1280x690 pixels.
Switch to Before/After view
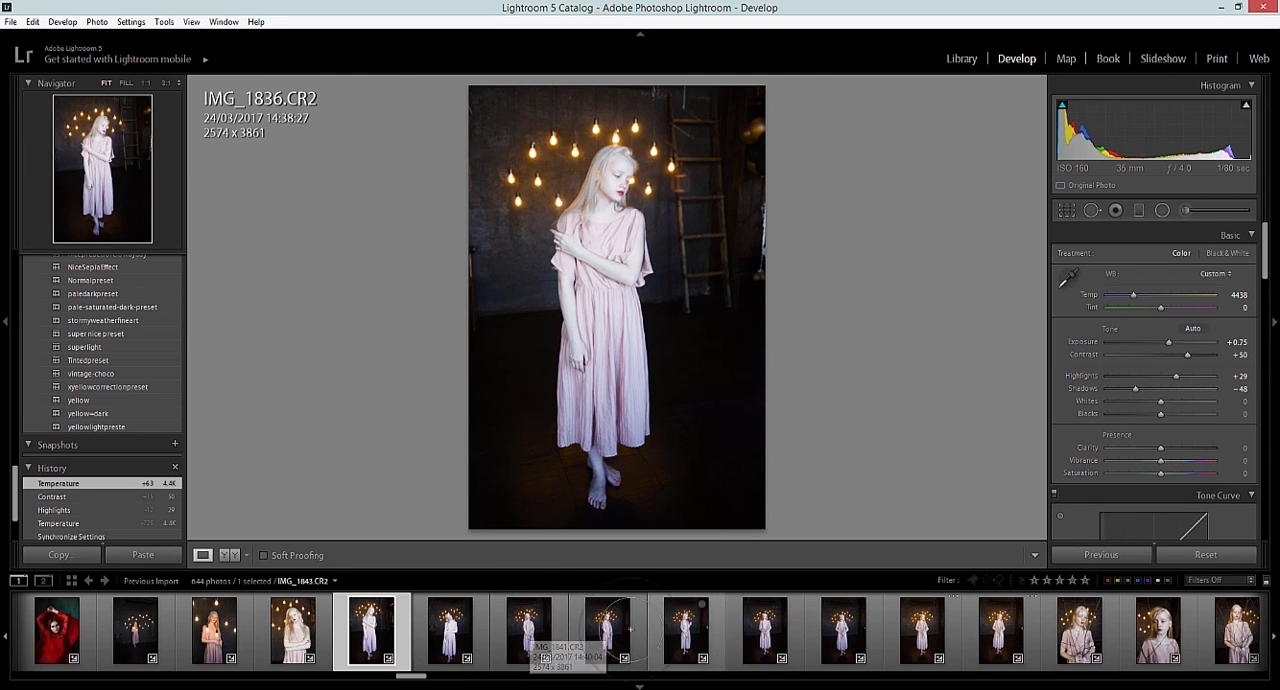pyautogui.click(x=230, y=555)
